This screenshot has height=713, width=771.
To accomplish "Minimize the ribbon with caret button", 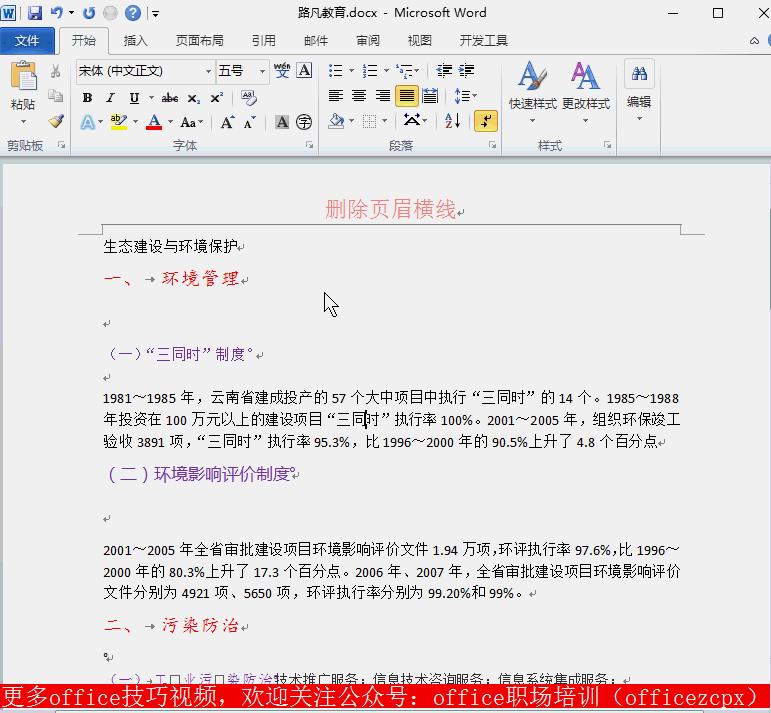I will coord(754,41).
